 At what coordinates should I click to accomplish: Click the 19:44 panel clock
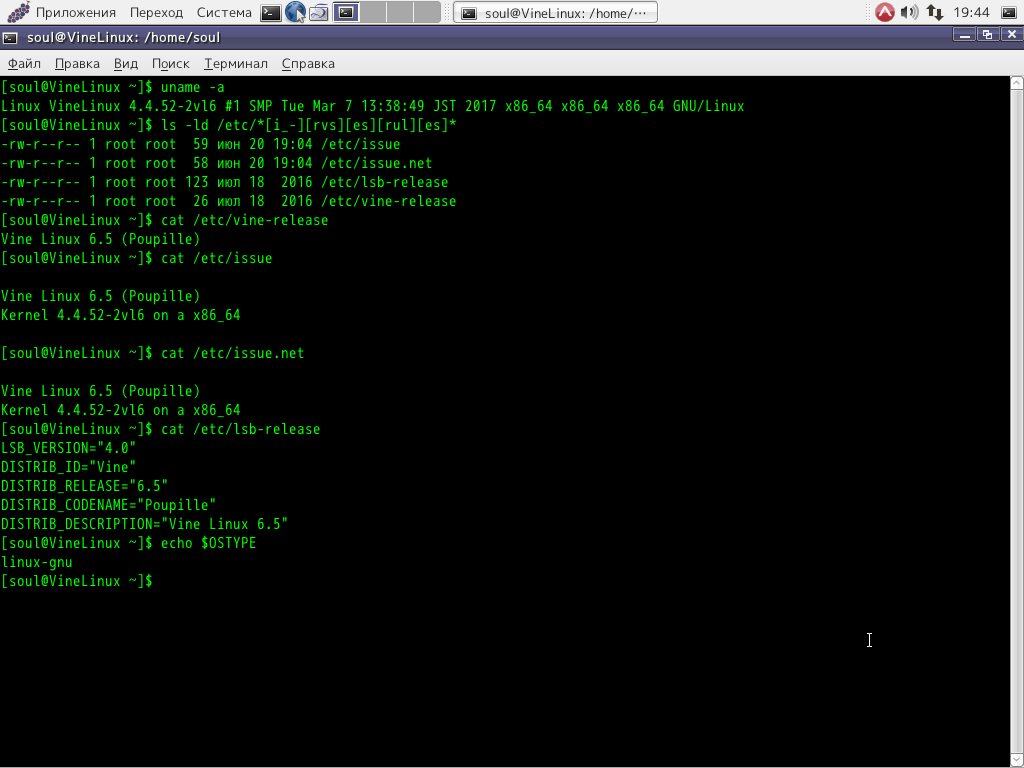pyautogui.click(x=971, y=12)
